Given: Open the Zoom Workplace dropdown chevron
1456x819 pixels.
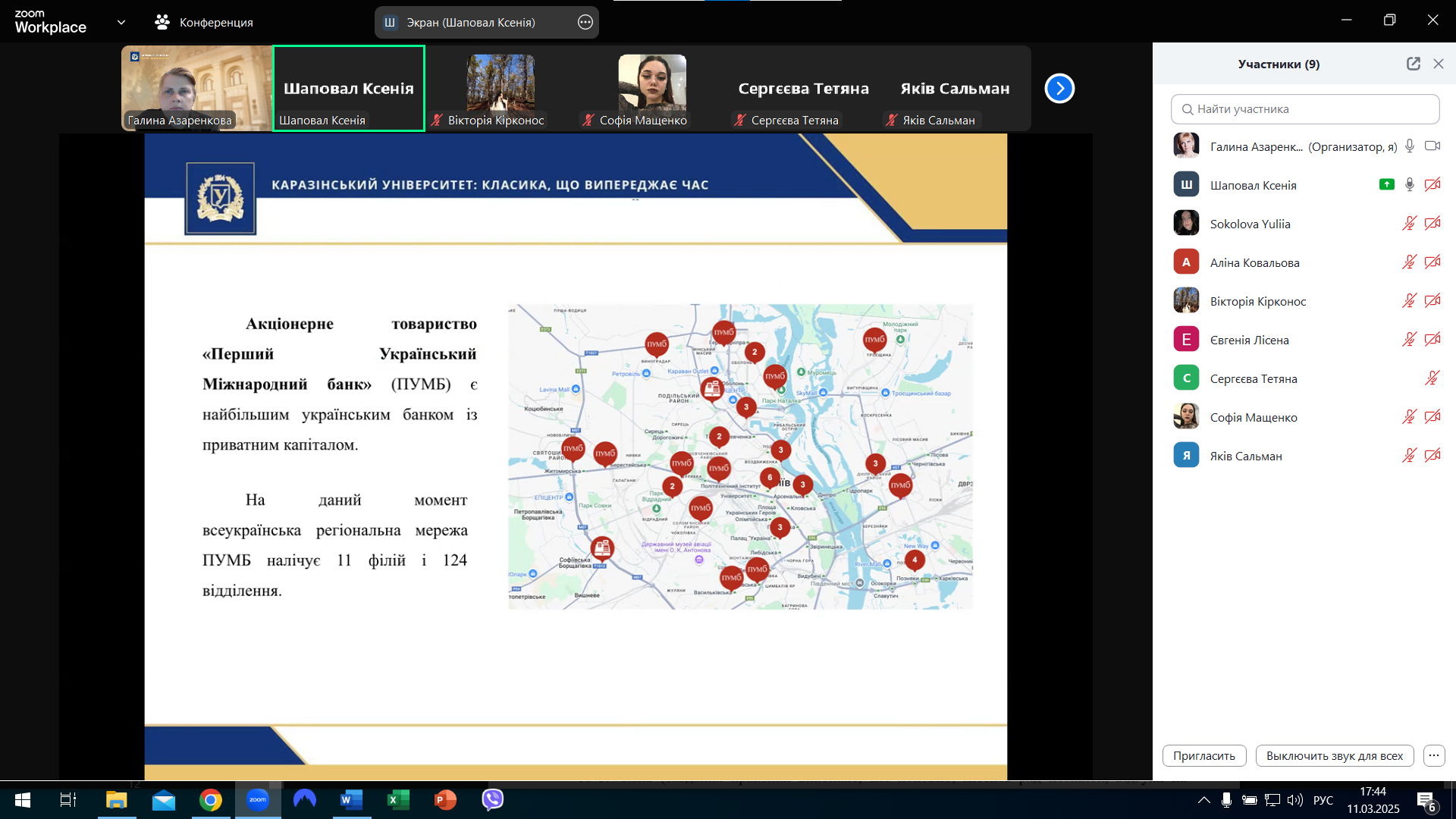Looking at the screenshot, I should (121, 23).
